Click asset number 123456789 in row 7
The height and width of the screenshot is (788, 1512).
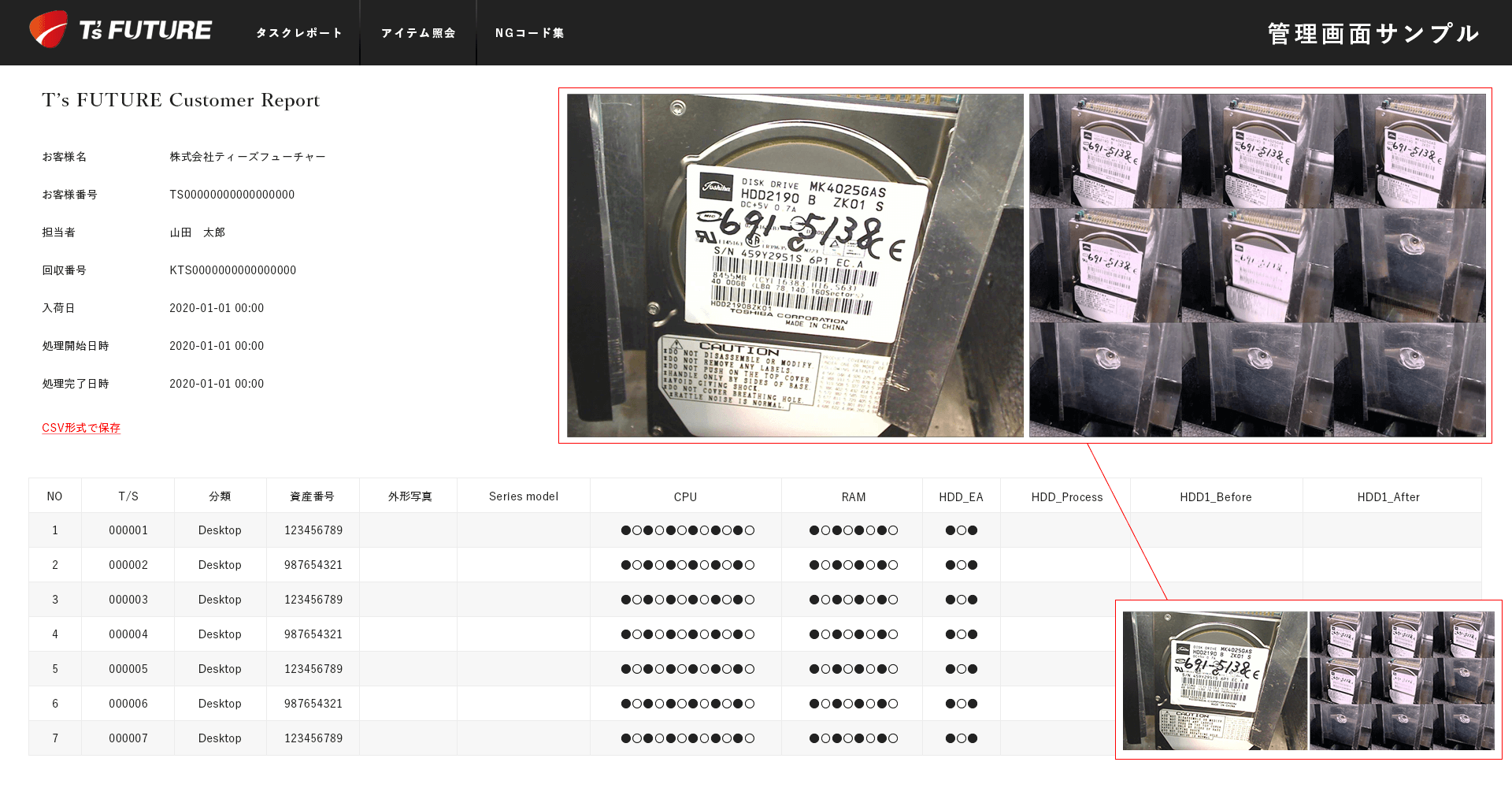(313, 738)
